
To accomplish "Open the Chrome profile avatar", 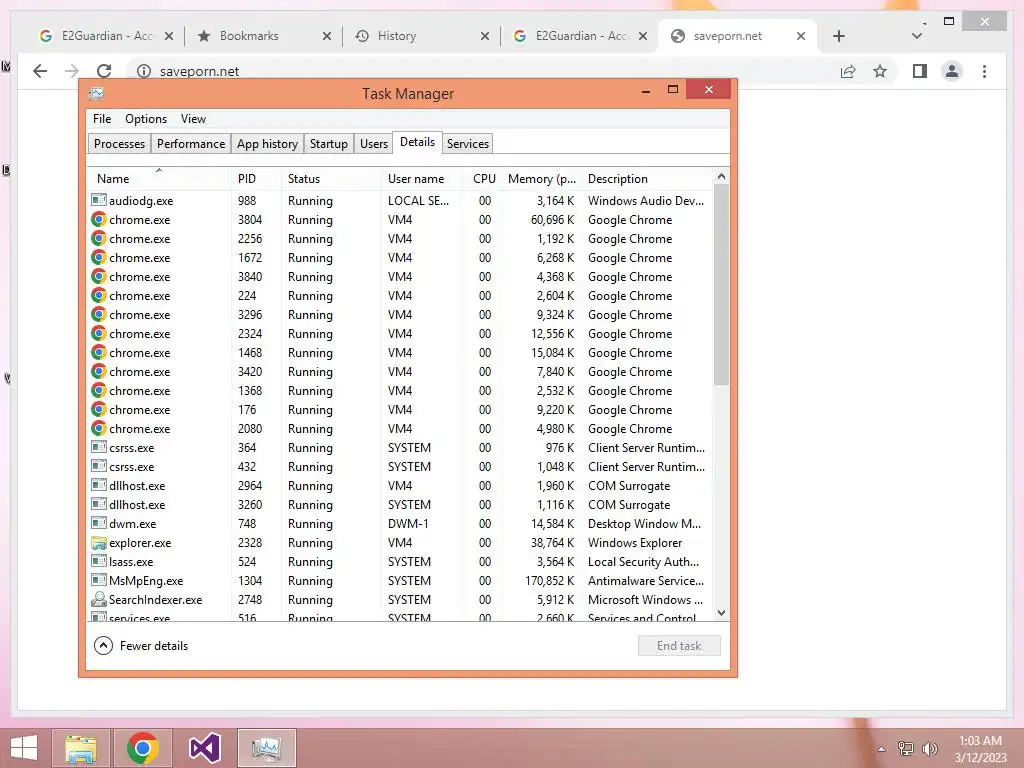I will 952,71.
